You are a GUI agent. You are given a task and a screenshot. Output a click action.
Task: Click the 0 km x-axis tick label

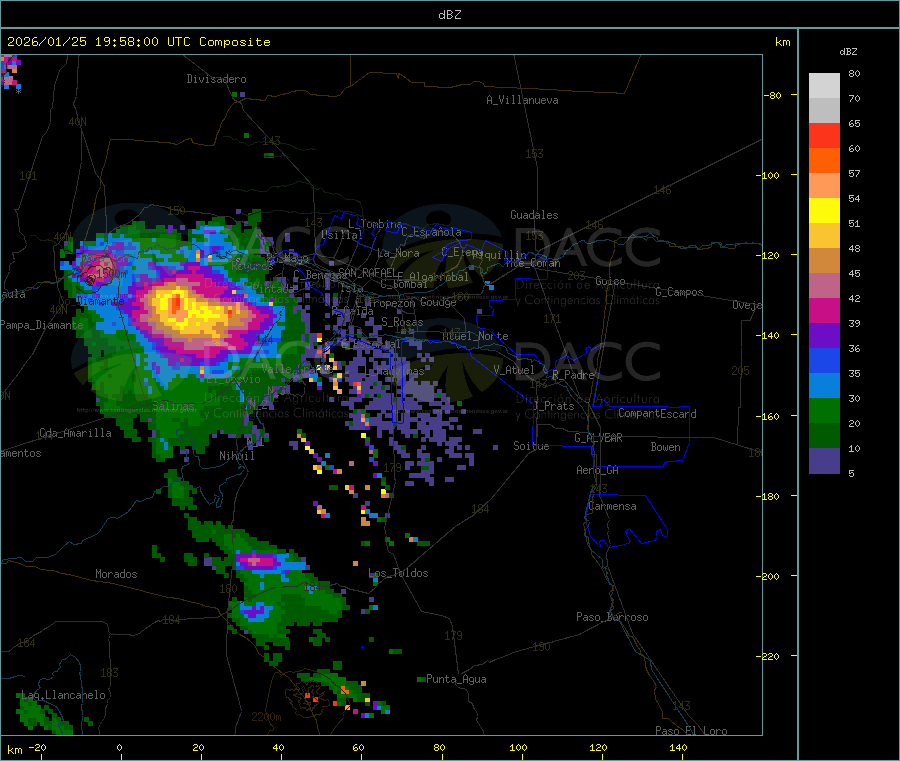pos(119,747)
